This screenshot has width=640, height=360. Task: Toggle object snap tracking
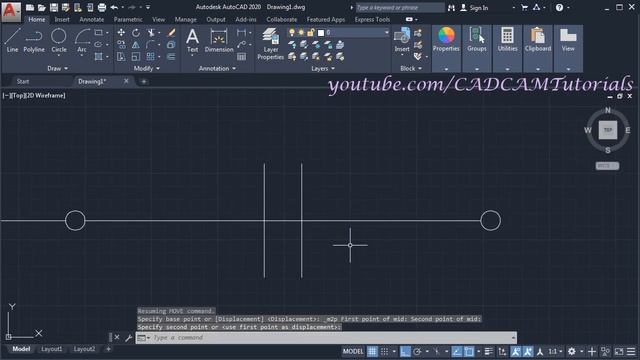(x=457, y=351)
